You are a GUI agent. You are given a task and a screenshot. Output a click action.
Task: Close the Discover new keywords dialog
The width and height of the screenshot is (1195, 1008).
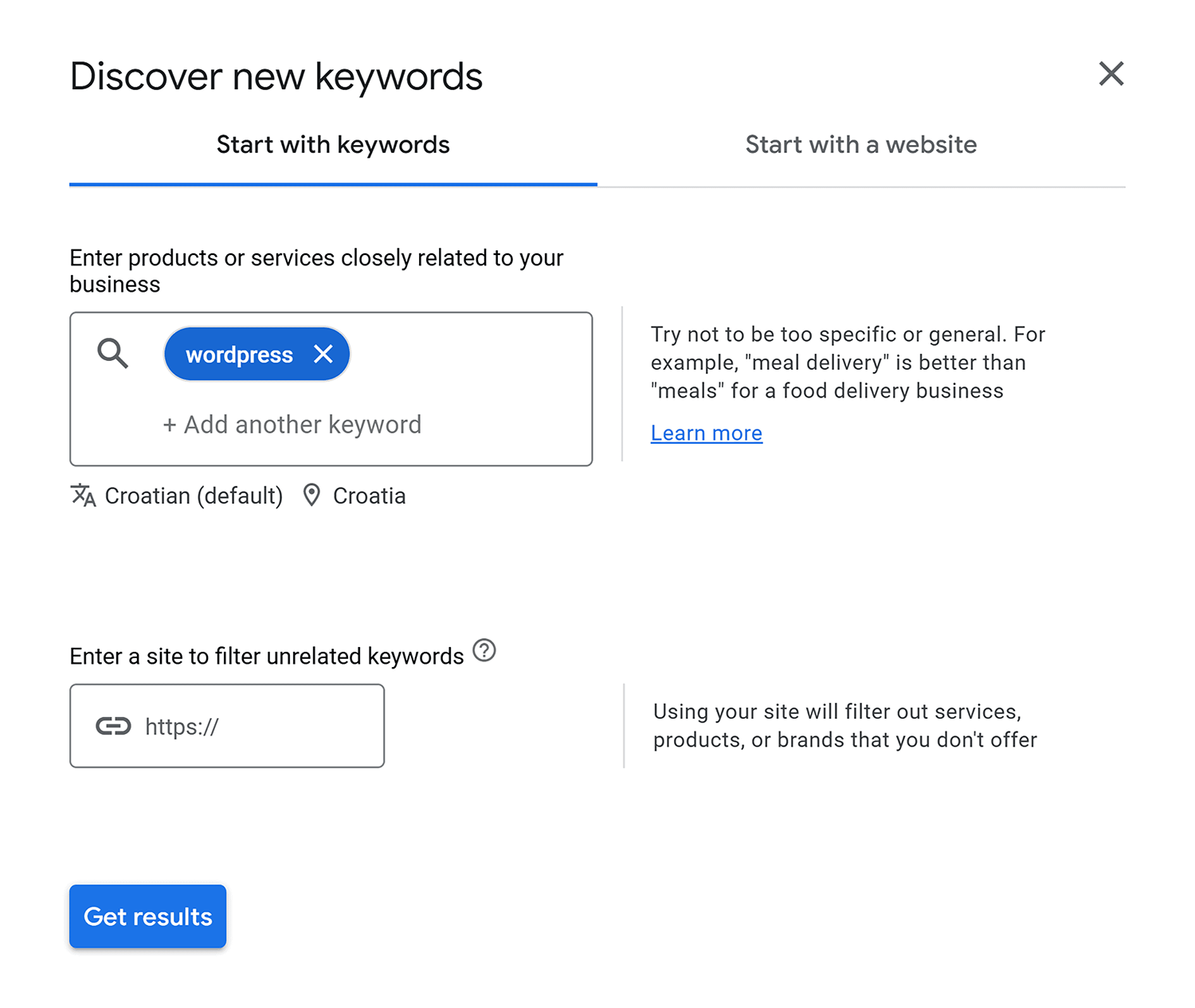1111,74
